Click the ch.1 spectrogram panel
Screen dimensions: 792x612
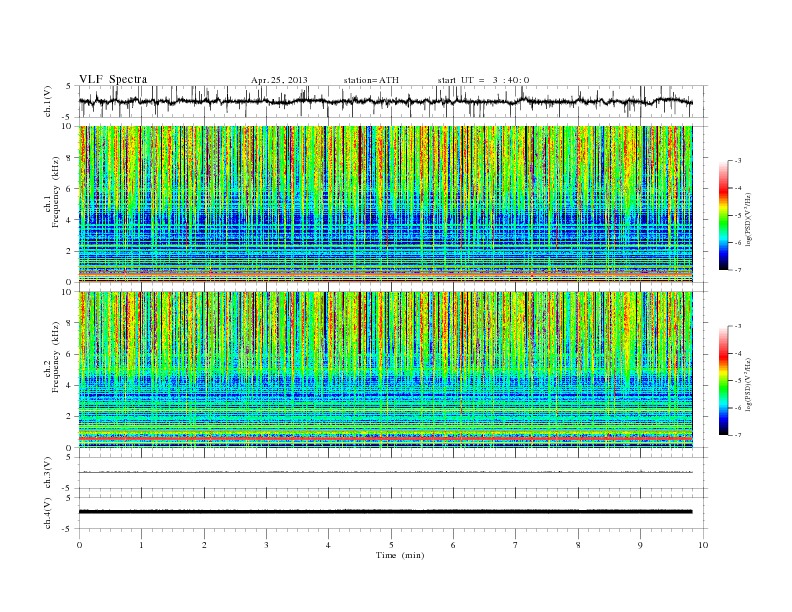385,204
